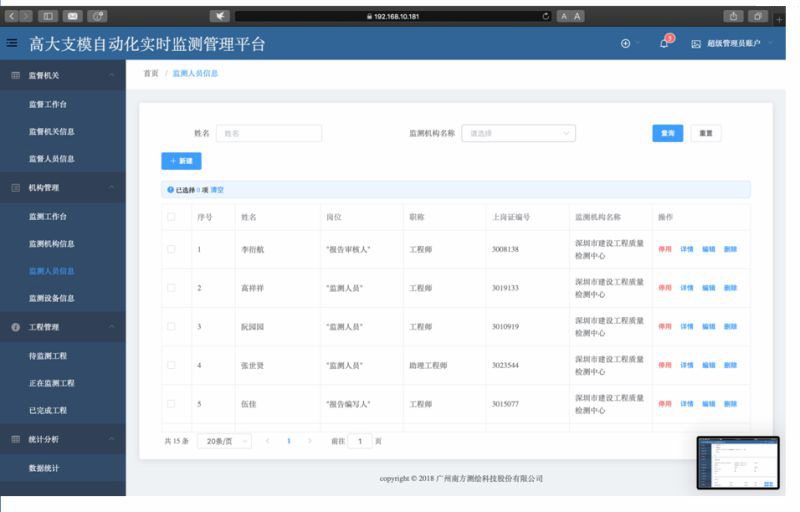The image size is (800, 512).
Task: Click the 工程管理 info icon
Action: (x=16, y=327)
